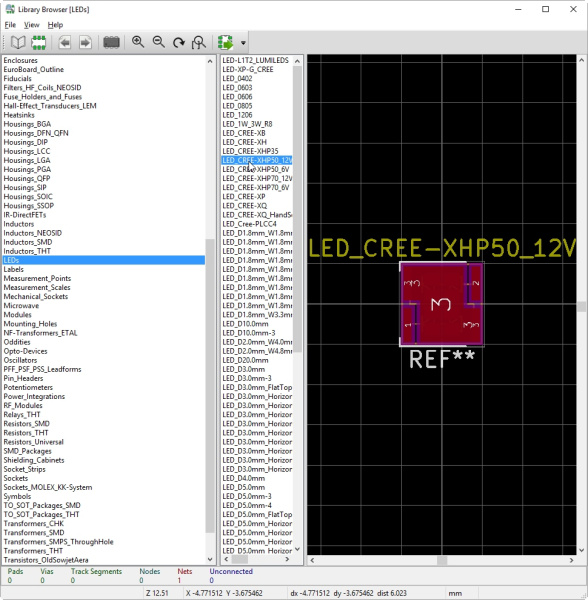Choose footprint LED_0402
The image size is (588, 600).
tap(237, 78)
